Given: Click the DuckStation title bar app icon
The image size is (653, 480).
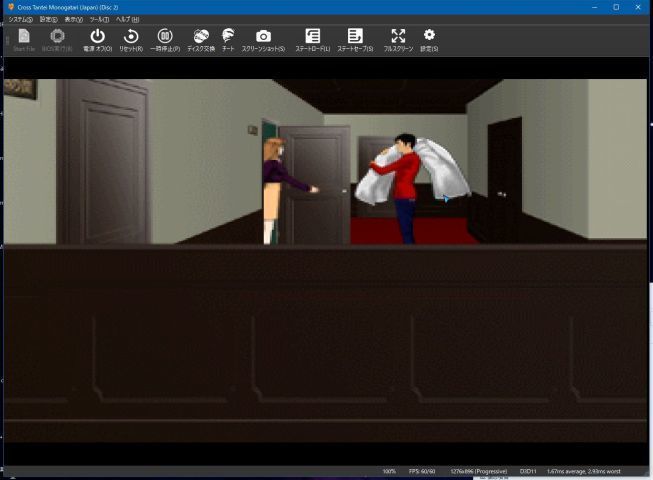Looking at the screenshot, I should click(x=11, y=7).
